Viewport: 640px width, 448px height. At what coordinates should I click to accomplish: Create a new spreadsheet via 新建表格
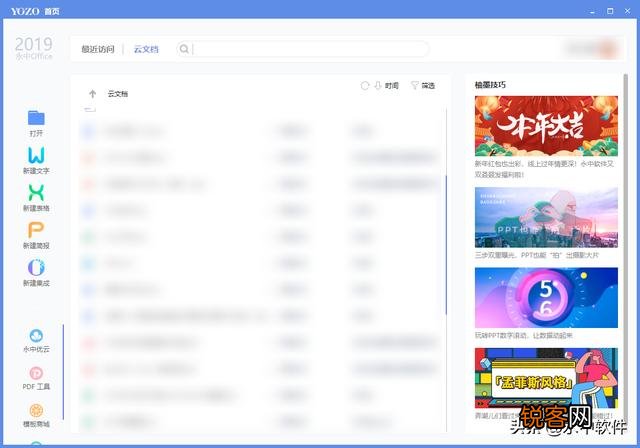[36, 192]
